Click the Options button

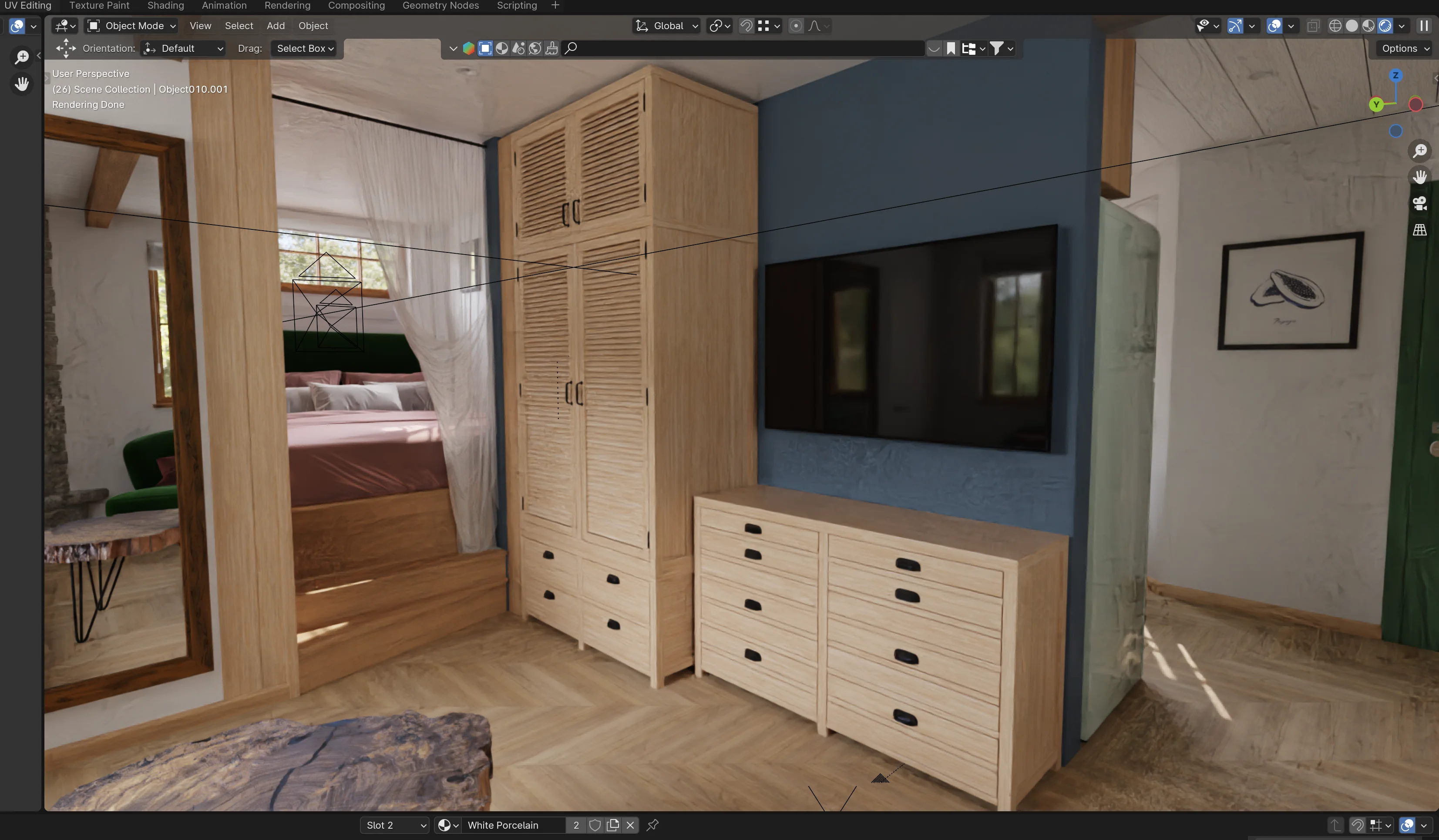(1403, 49)
